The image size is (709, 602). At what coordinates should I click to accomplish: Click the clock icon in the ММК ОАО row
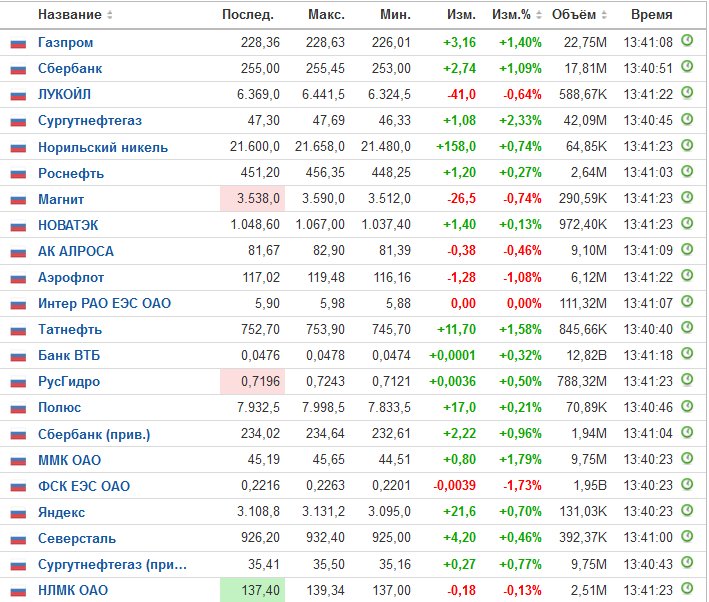(687, 458)
